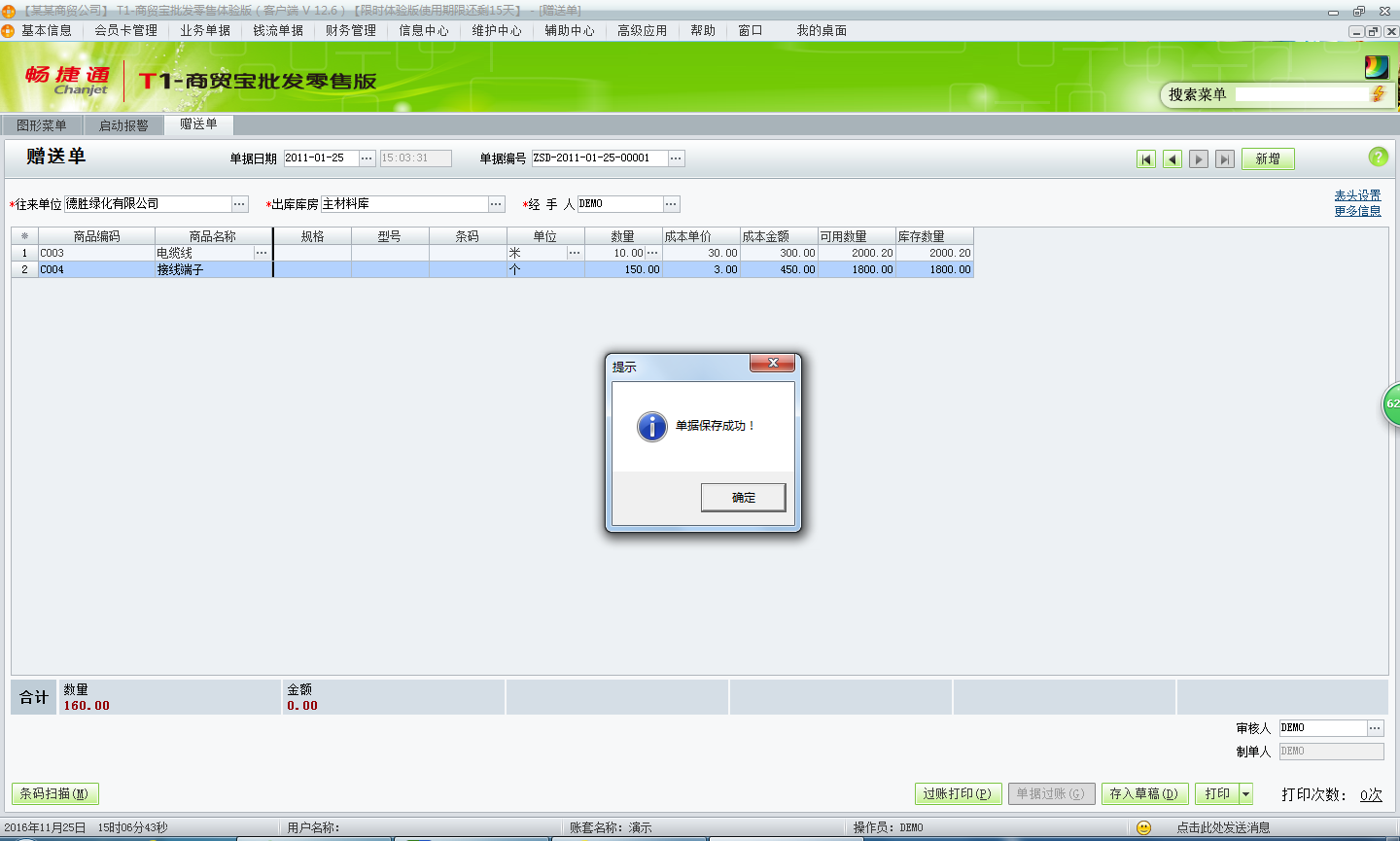Click the smiley face icon in status bar
Image resolution: width=1400 pixels, height=841 pixels.
coord(1143,827)
